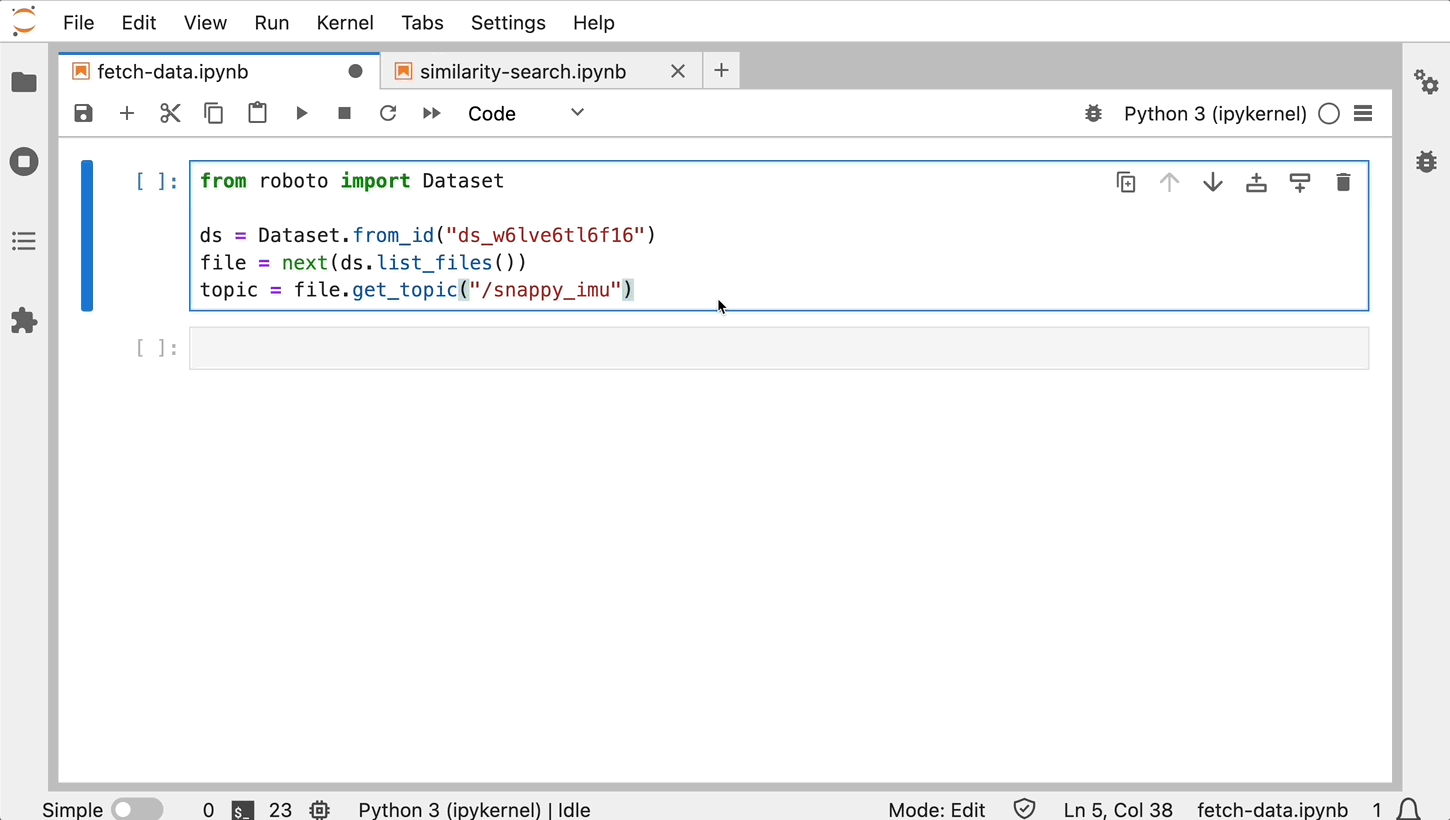1450x820 pixels.
Task: Save the notebook with the disk icon
Action: click(x=84, y=113)
